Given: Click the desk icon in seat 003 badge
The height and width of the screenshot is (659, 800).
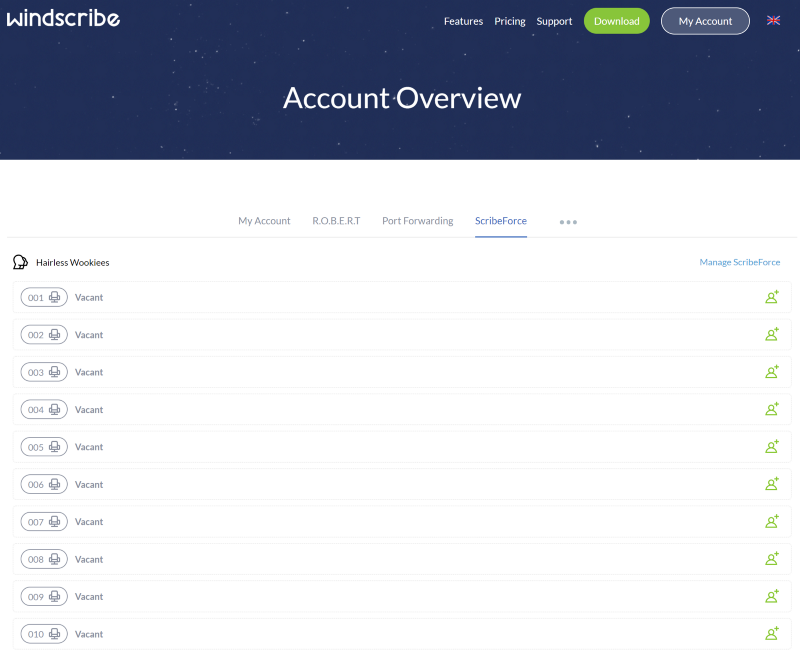Looking at the screenshot, I should 55,372.
